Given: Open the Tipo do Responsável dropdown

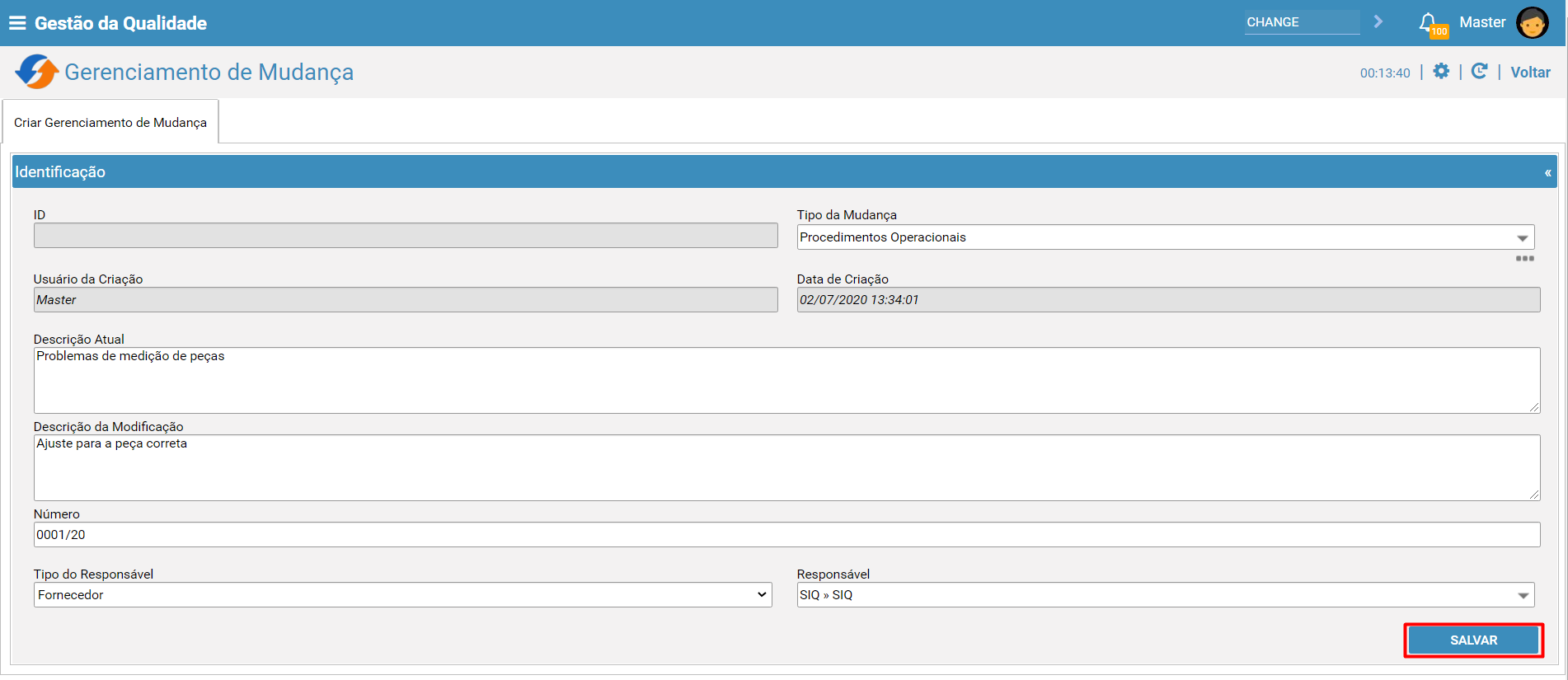Looking at the screenshot, I should [403, 595].
